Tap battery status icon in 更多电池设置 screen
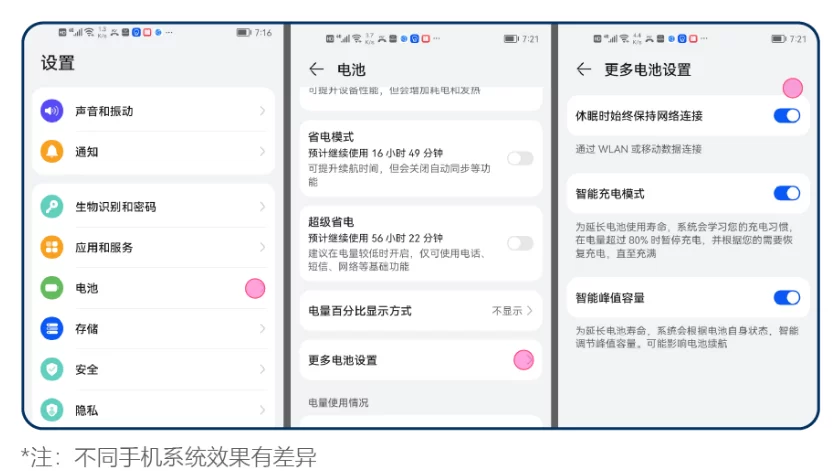 pos(779,39)
